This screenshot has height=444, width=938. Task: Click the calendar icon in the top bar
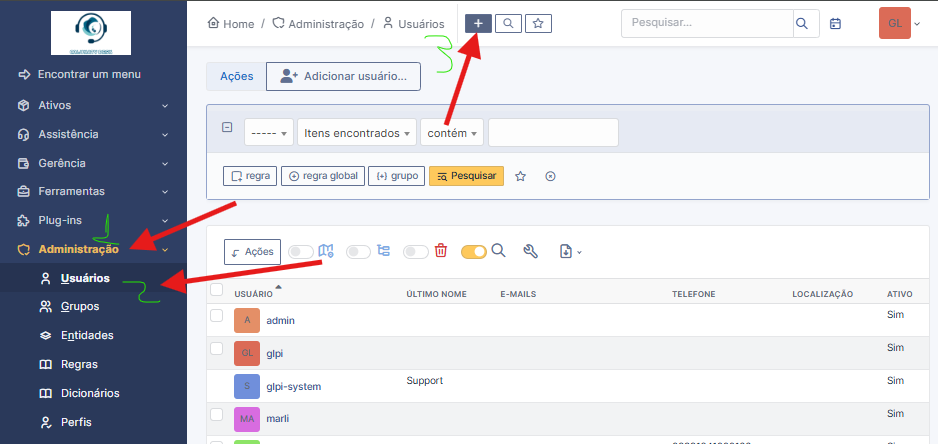coord(836,23)
